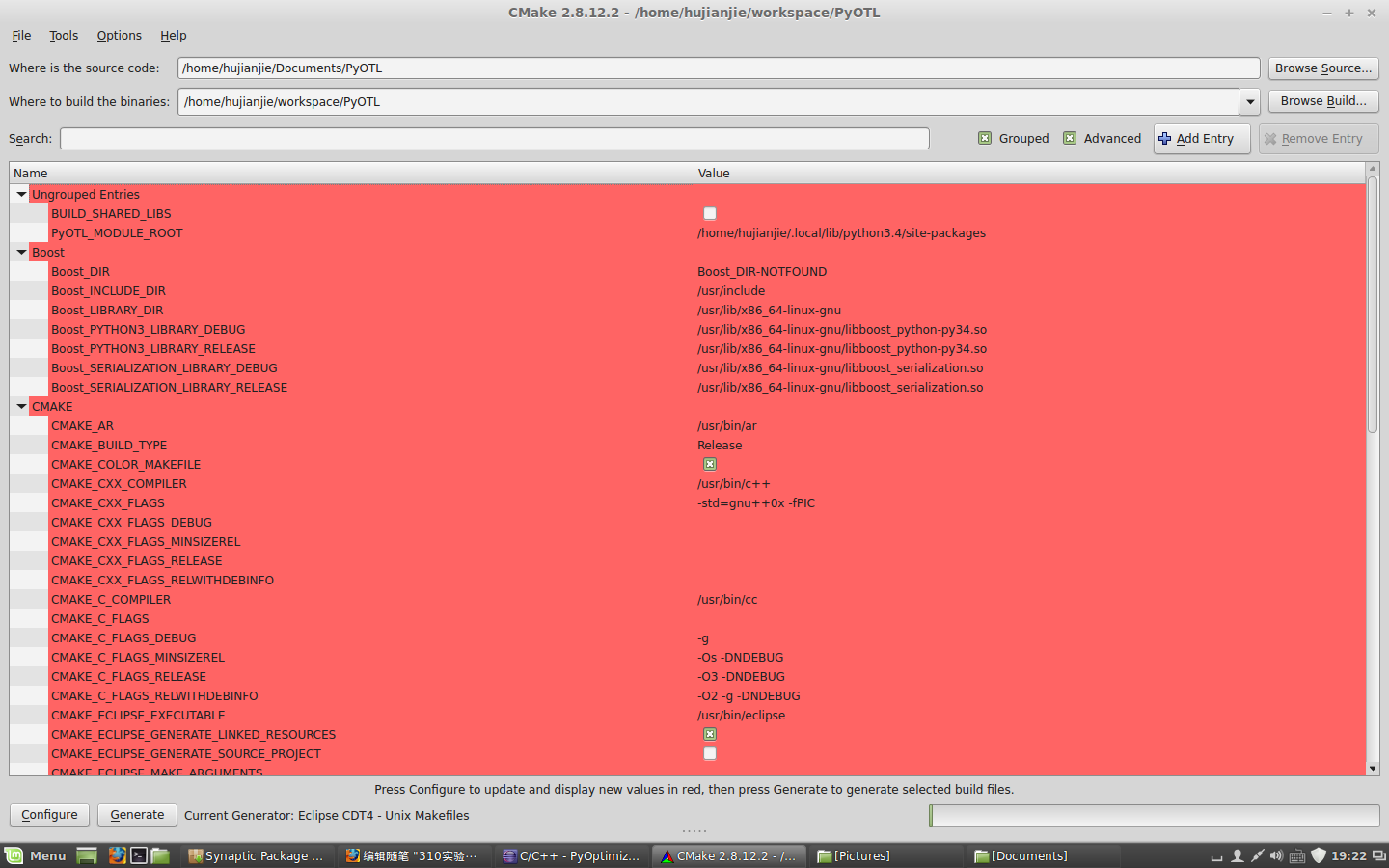
Task: Click the CMAKE_BUILD_TYPE Release value
Action: pyautogui.click(x=720, y=446)
